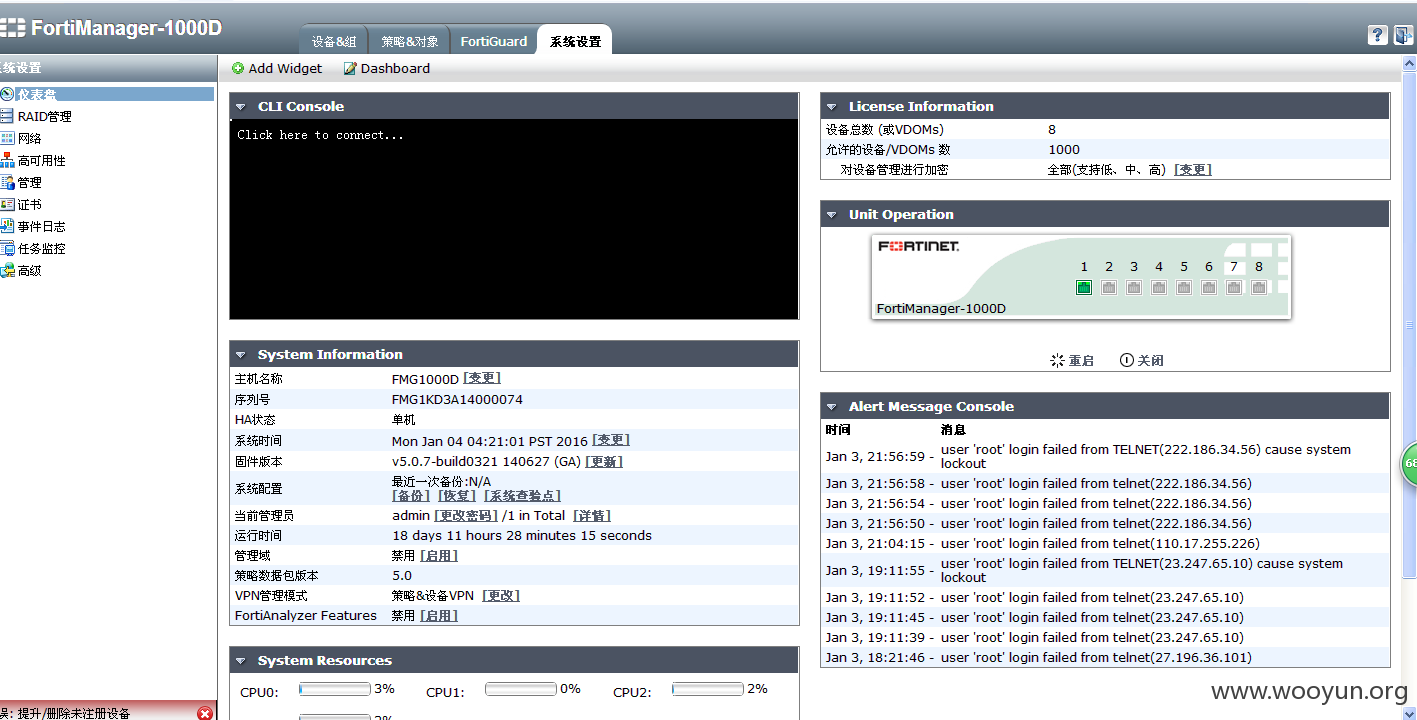Image resolution: width=1417 pixels, height=720 pixels.
Task: Click 变更 link next to 系统时间
Action: pos(611,441)
